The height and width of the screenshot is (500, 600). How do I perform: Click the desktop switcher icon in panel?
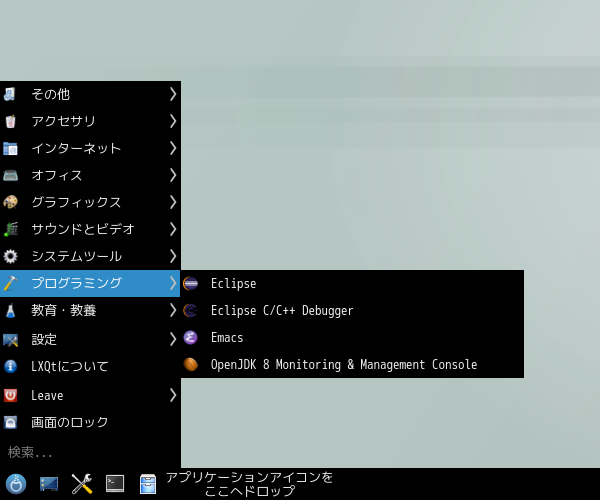[49, 484]
